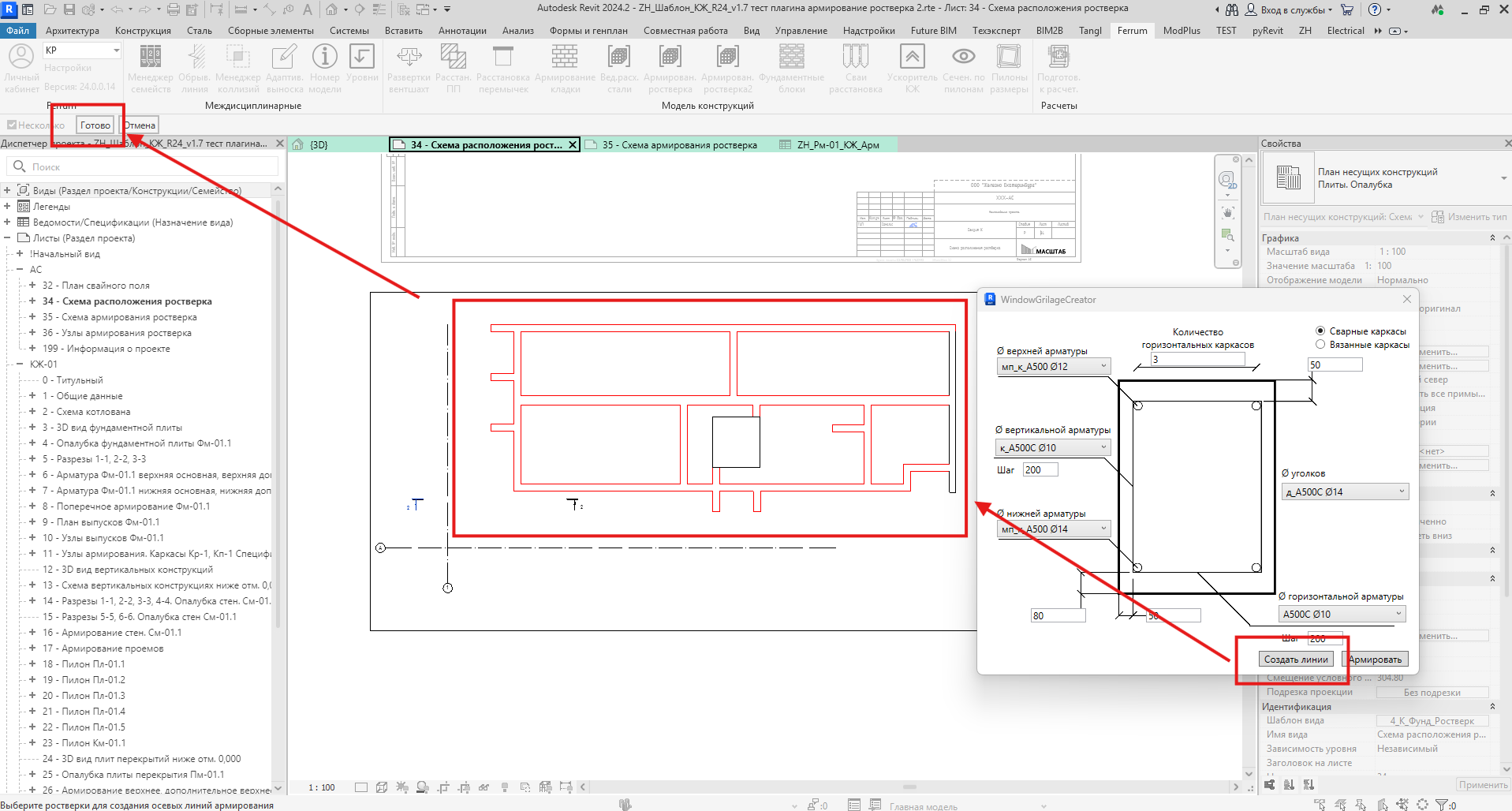
Task: Open Сечен. по пилонам tool
Action: click(x=964, y=57)
